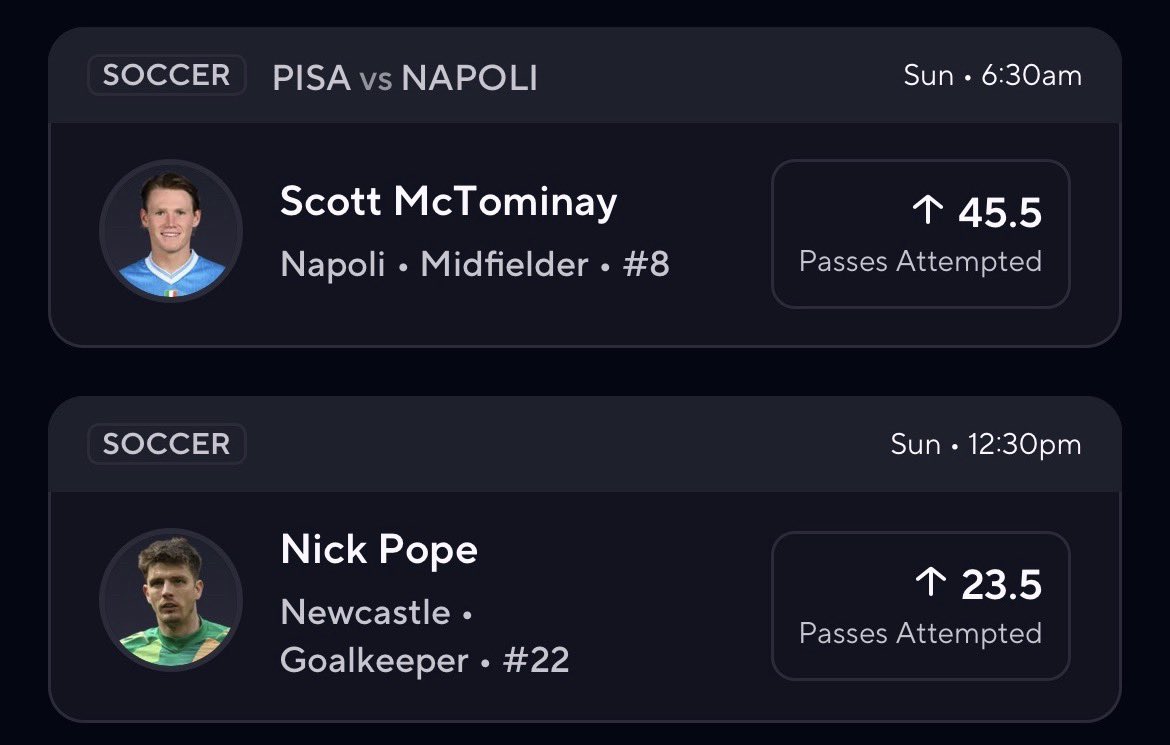Click Newcastle Goalkeeper #22 details text
The image size is (1170, 745).
click(425, 637)
